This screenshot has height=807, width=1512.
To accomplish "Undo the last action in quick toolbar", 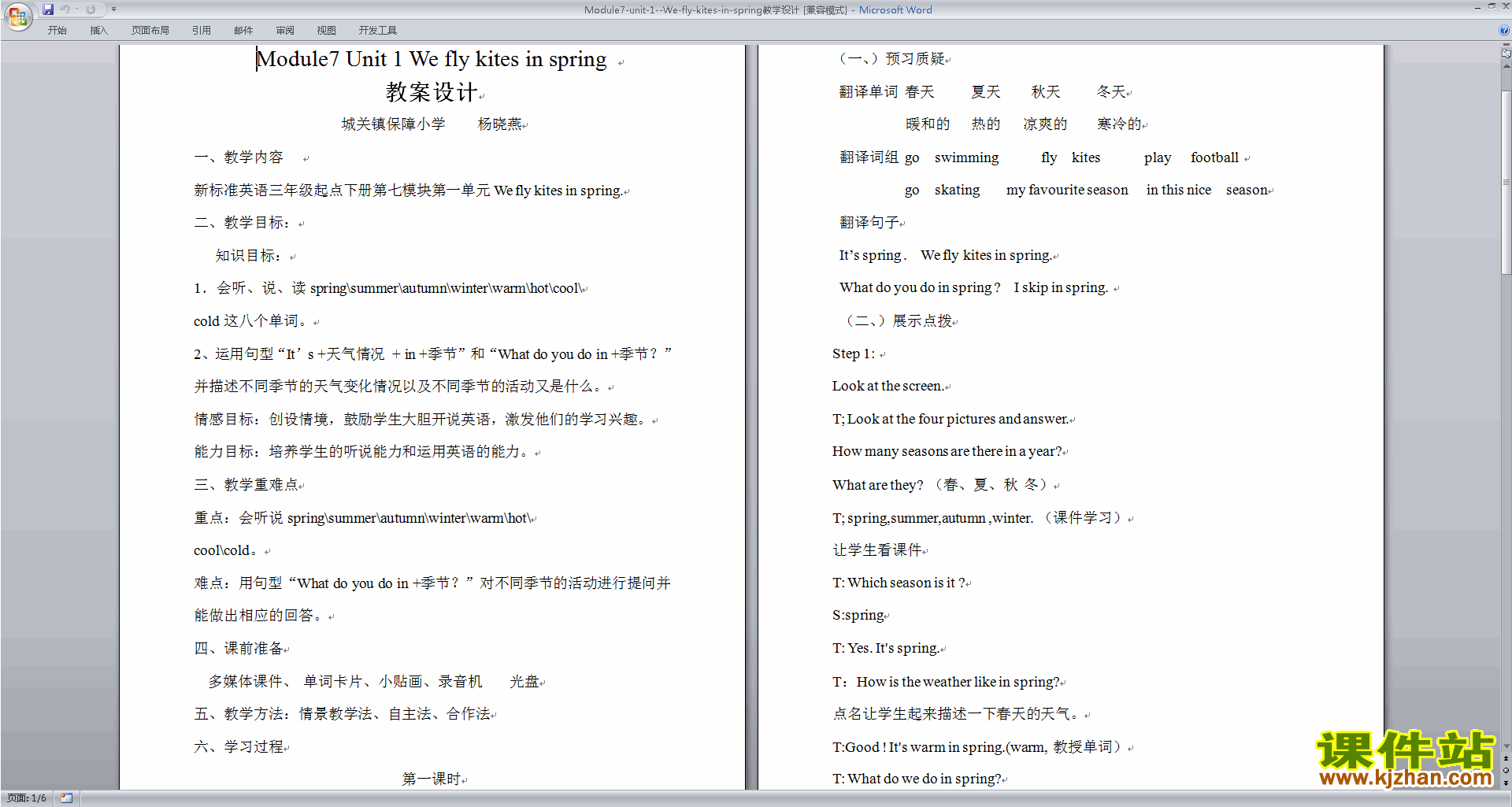I will [x=65, y=9].
